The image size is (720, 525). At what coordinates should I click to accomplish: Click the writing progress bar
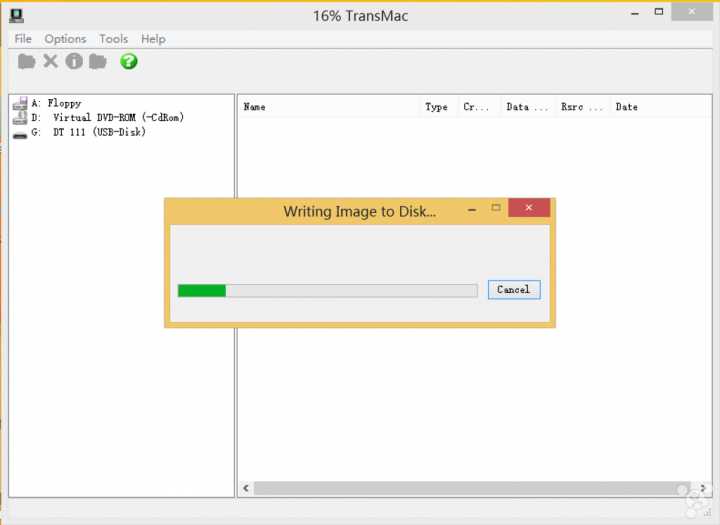point(328,291)
